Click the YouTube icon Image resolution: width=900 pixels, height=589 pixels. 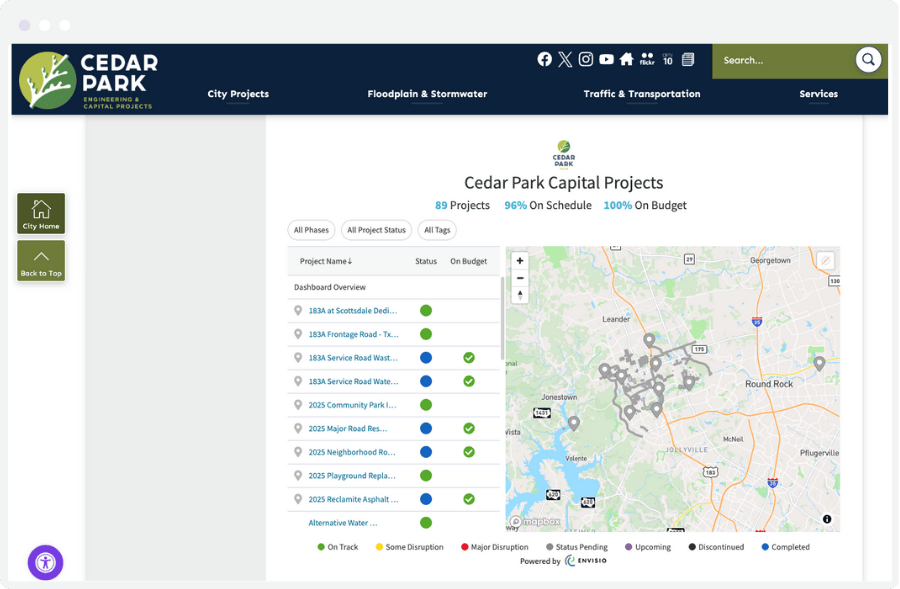[x=606, y=59]
